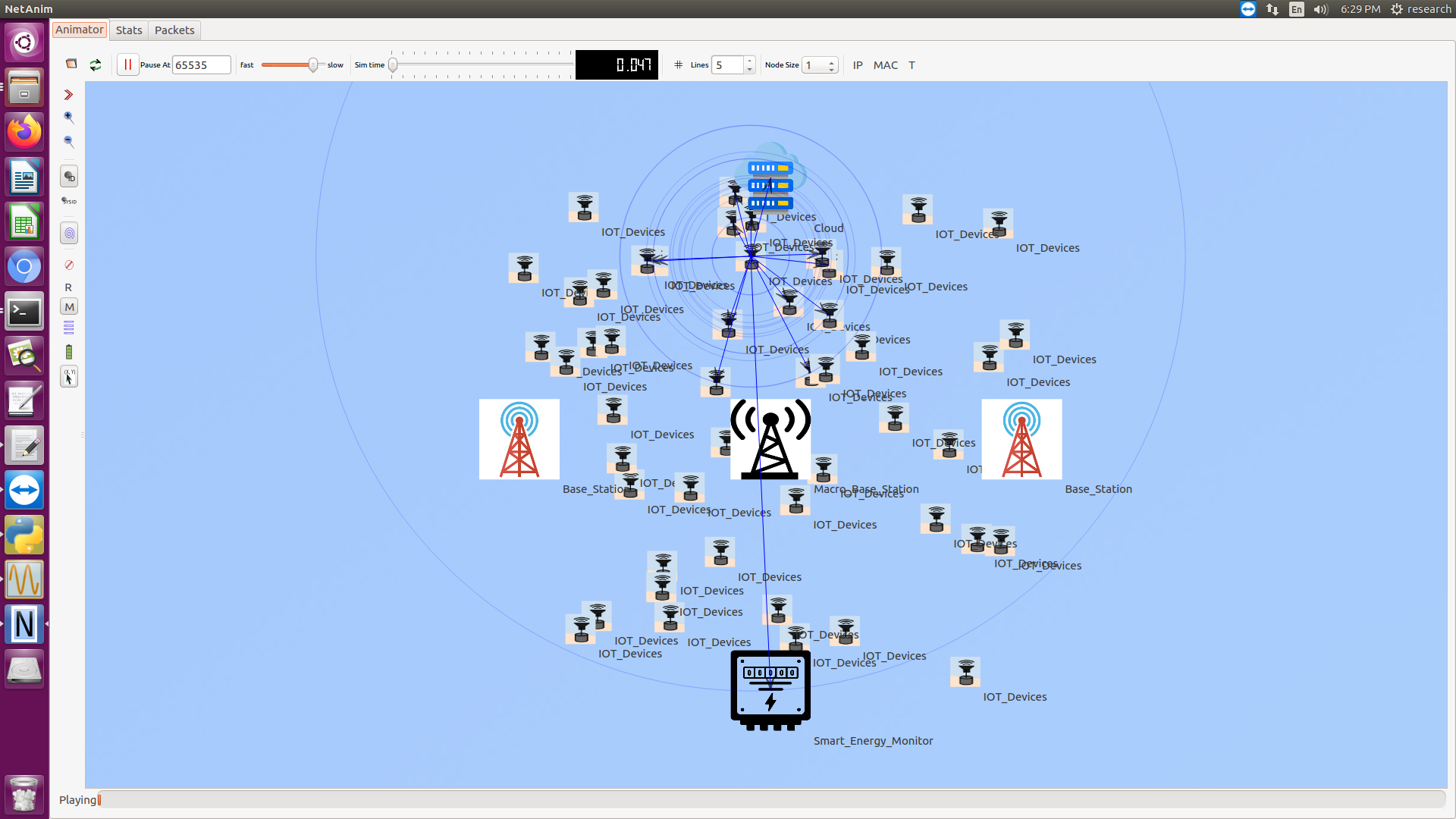Image resolution: width=1456 pixels, height=819 pixels.
Task: Open trace file icon
Action: (71, 64)
